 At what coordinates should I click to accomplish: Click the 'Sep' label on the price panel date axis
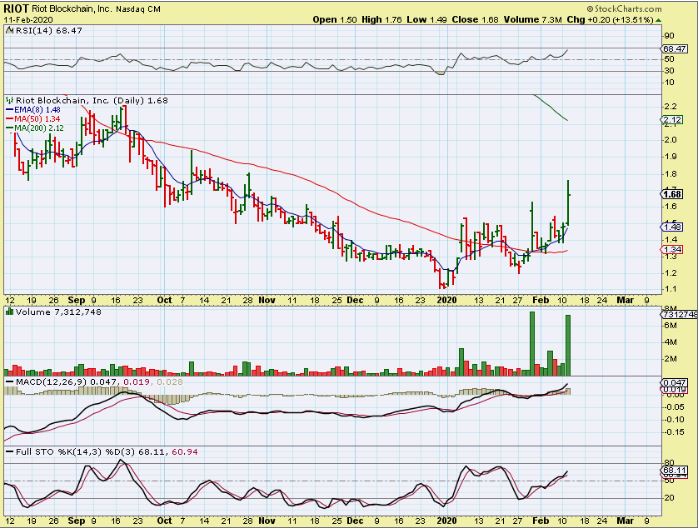(x=76, y=300)
